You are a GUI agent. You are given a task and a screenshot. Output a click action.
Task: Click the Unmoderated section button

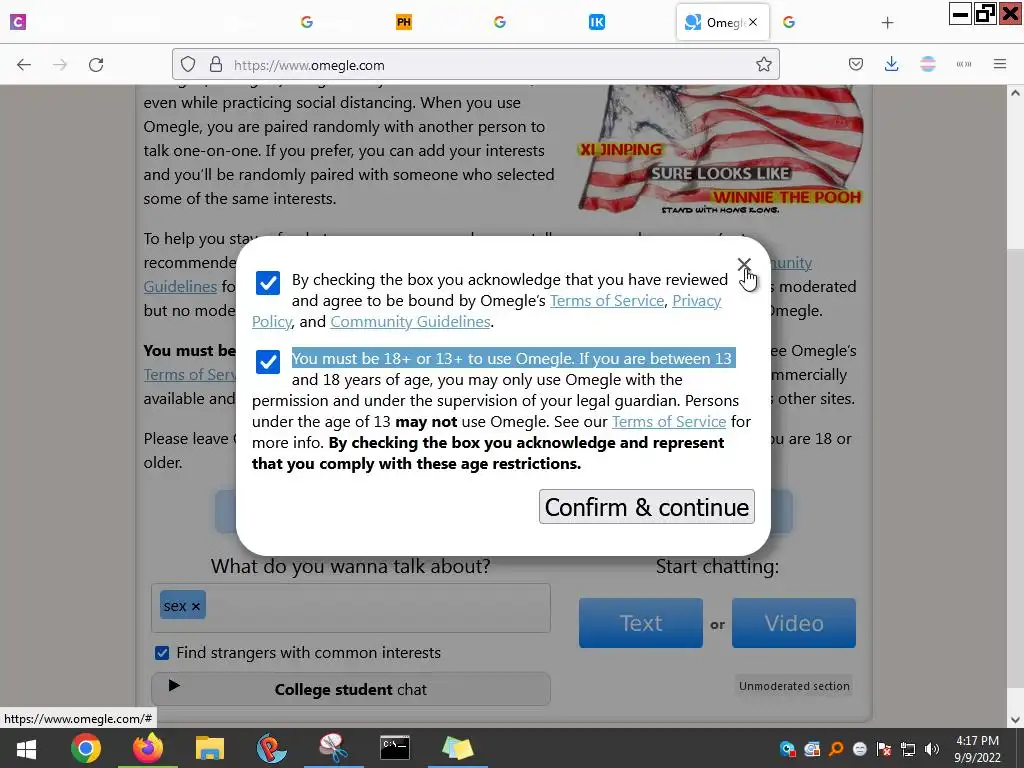[x=794, y=686]
